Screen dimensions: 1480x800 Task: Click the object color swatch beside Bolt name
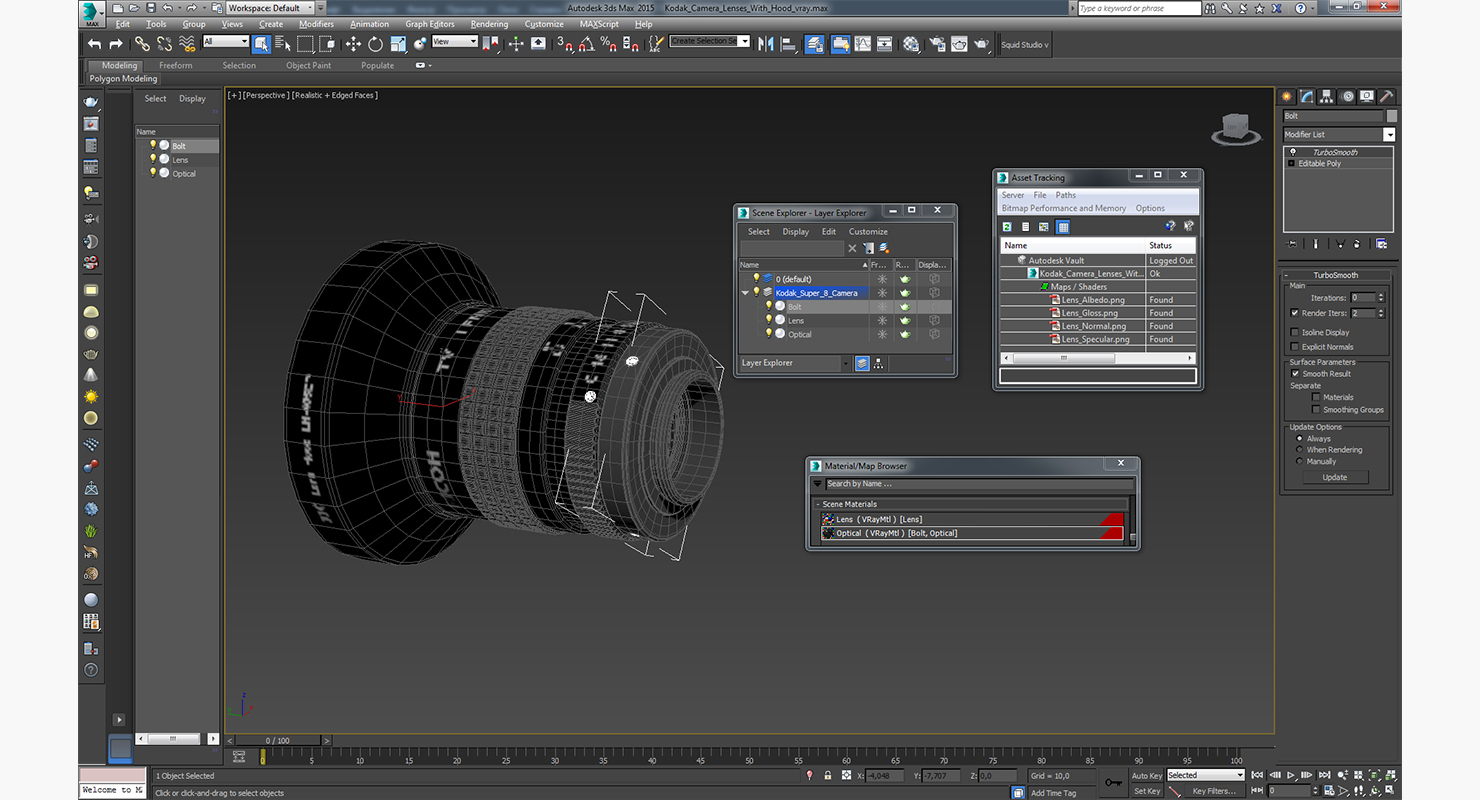(1392, 116)
